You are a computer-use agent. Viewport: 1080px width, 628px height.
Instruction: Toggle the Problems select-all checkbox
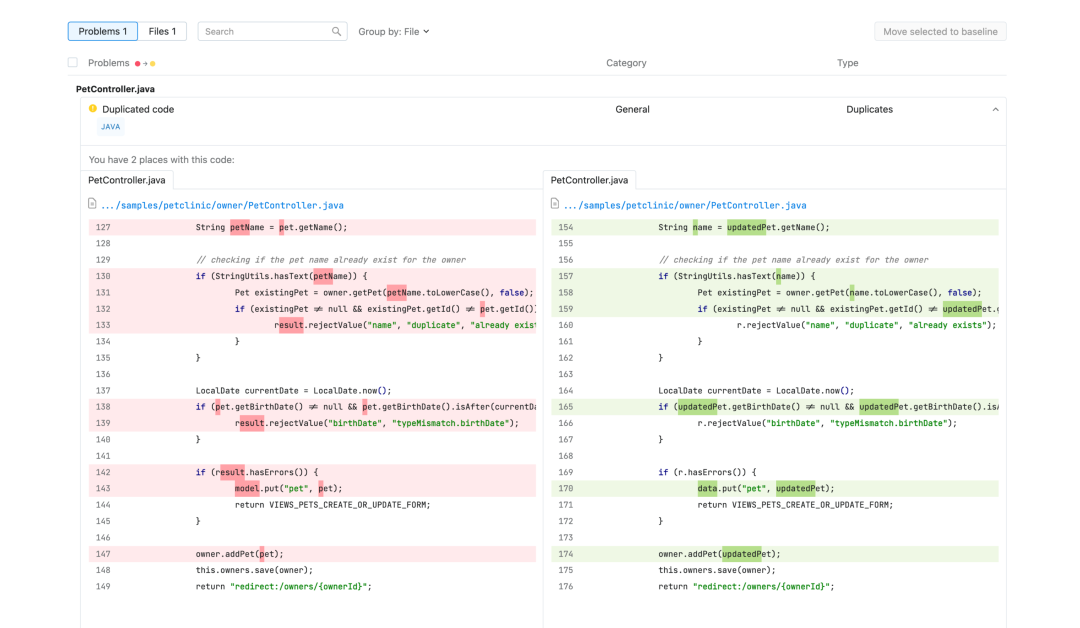coord(73,63)
